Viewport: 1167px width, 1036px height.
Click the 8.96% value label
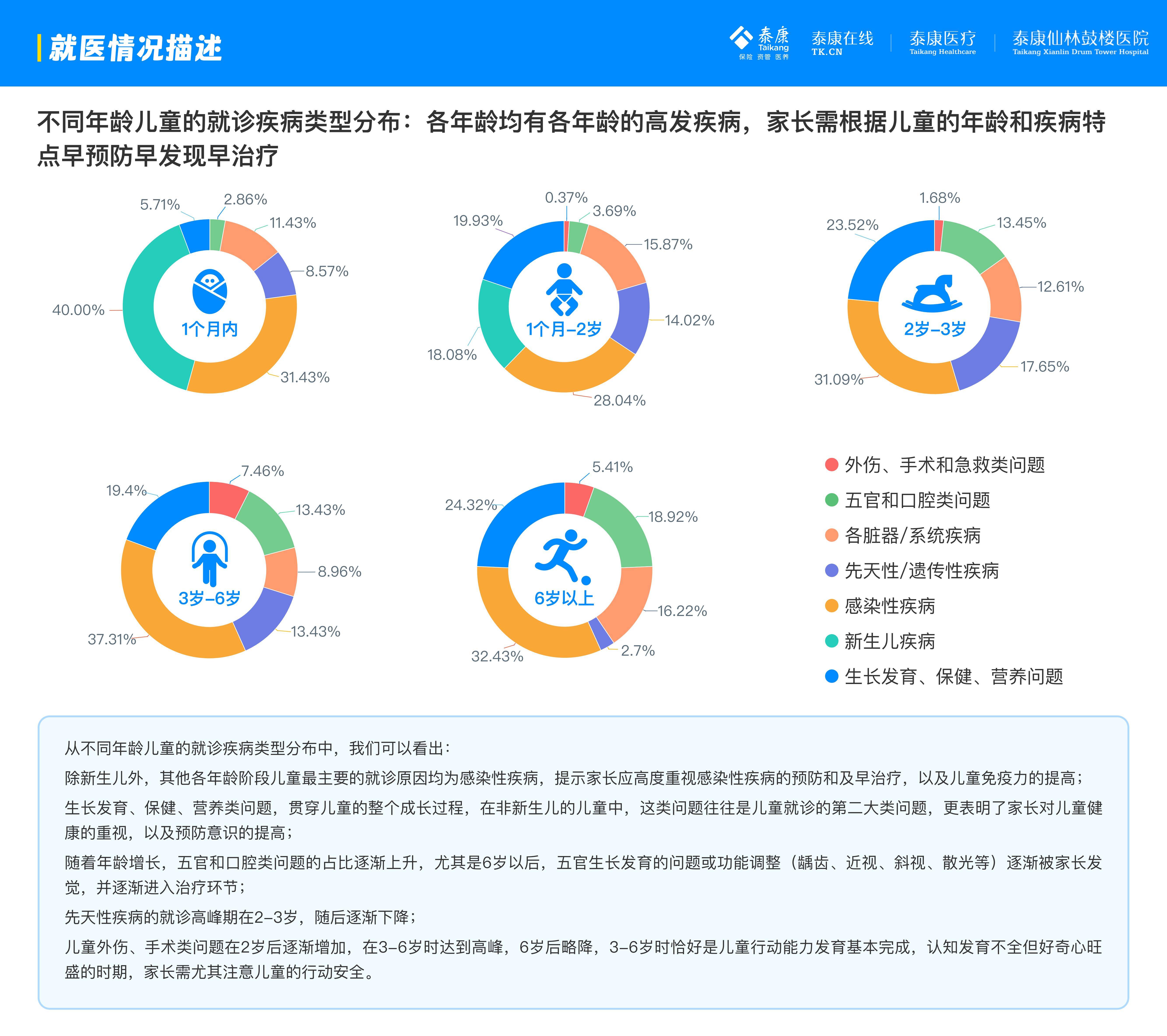coord(339,572)
